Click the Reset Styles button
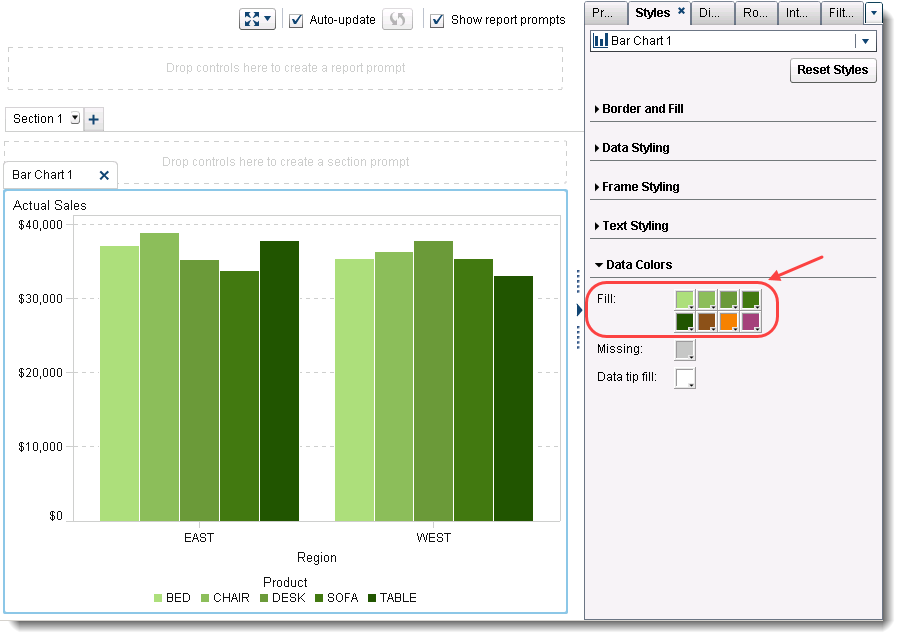Image resolution: width=903 pixels, height=641 pixels. tap(833, 70)
